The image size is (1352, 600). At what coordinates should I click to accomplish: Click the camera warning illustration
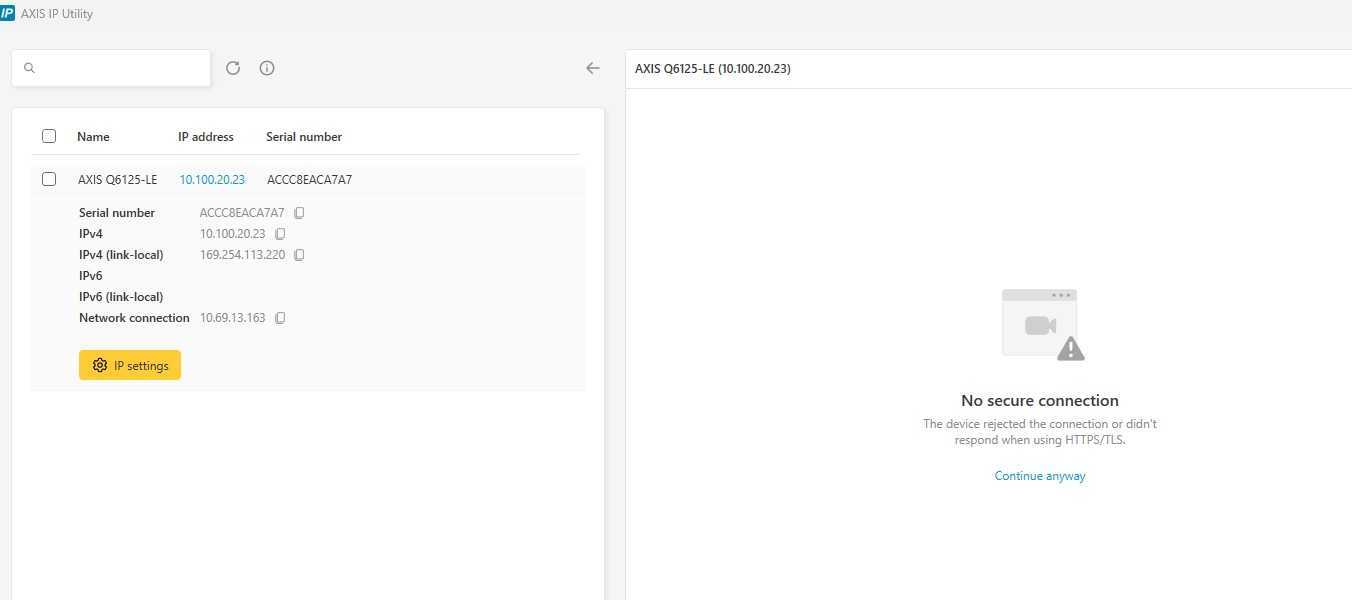1042,324
